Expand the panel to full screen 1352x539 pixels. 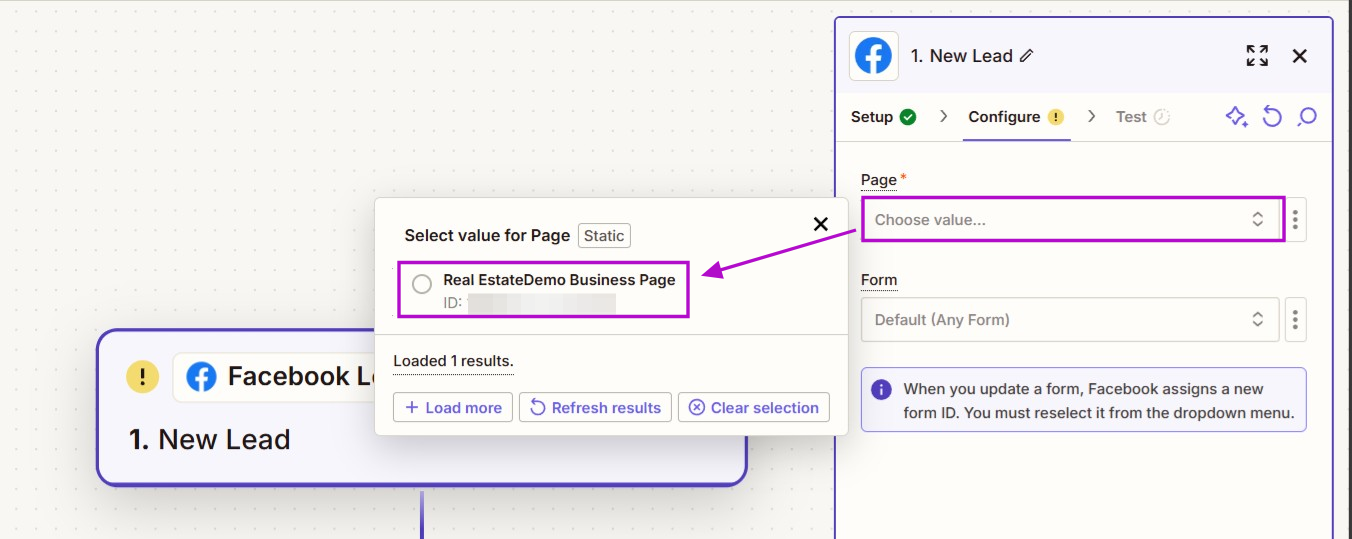(x=1257, y=56)
